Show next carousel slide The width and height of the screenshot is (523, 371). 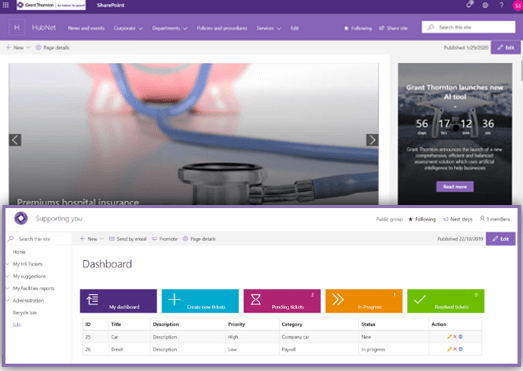click(x=372, y=140)
